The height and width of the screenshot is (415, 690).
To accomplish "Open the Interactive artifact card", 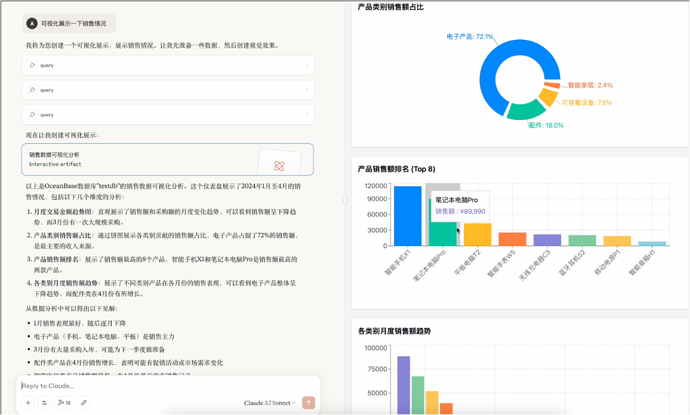I will tap(168, 159).
